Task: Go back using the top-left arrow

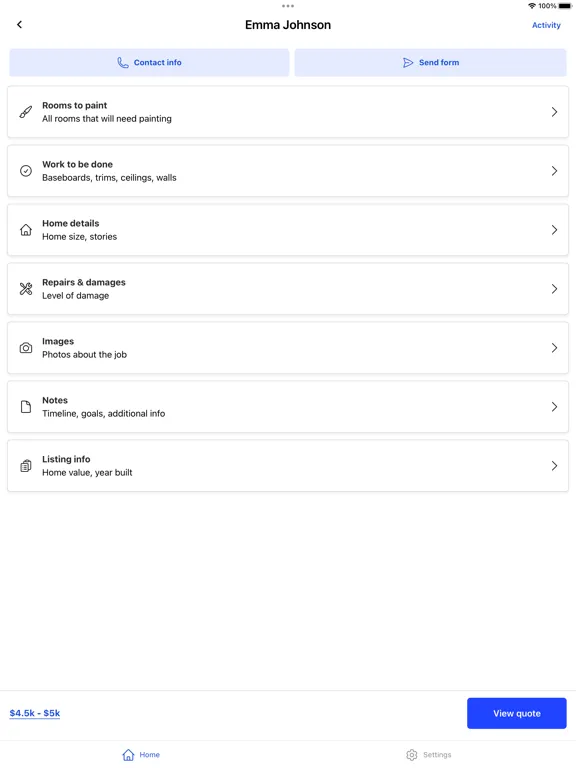Action: (20, 24)
